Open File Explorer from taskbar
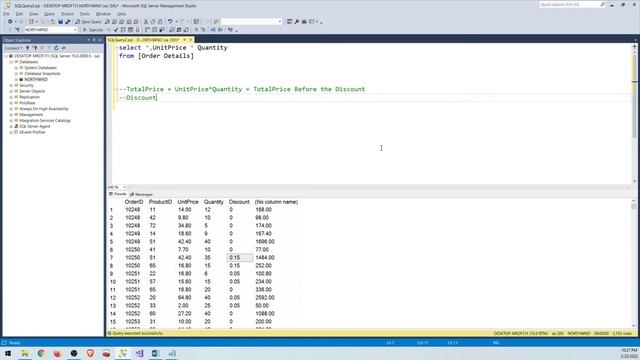The height and width of the screenshot is (360, 640). [24, 353]
